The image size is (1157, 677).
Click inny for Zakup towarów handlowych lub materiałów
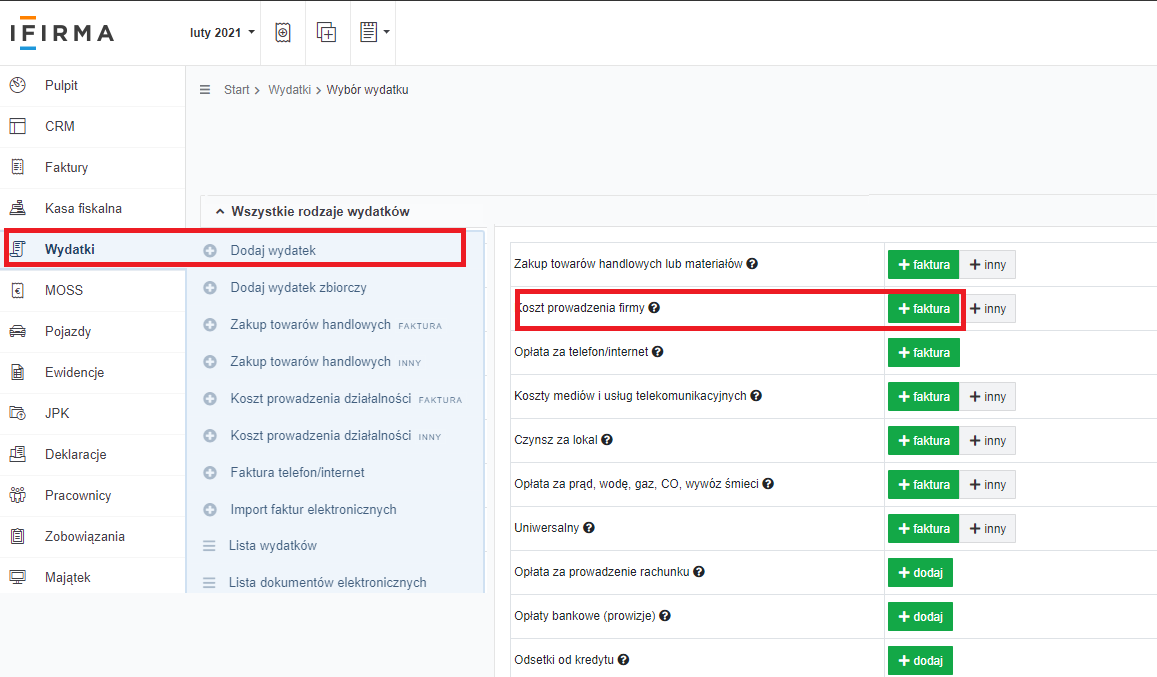coord(987,265)
